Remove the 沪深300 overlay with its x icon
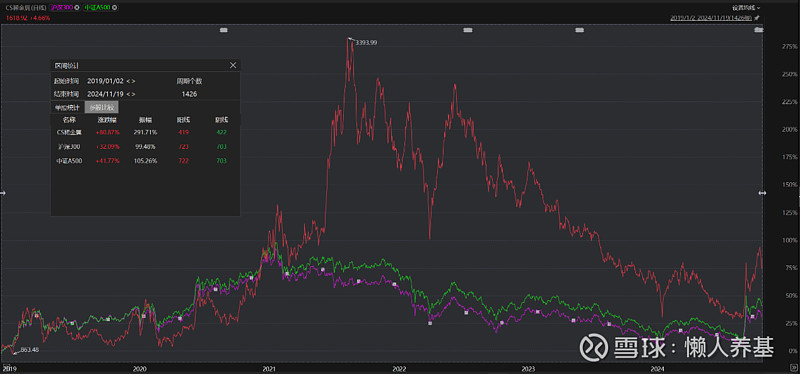 click(77, 8)
